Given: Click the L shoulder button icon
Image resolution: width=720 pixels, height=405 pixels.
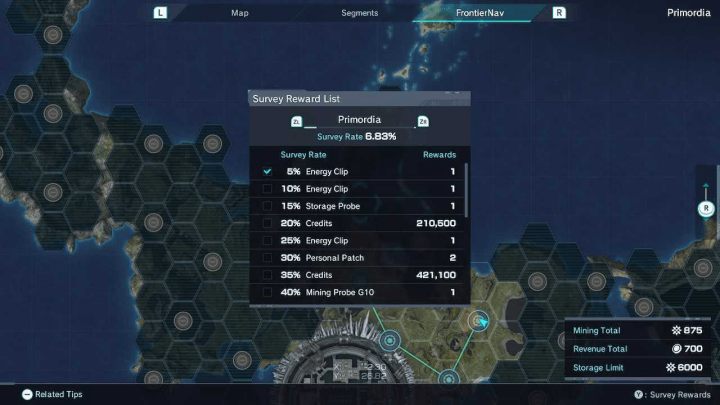Looking at the screenshot, I should tap(160, 12).
